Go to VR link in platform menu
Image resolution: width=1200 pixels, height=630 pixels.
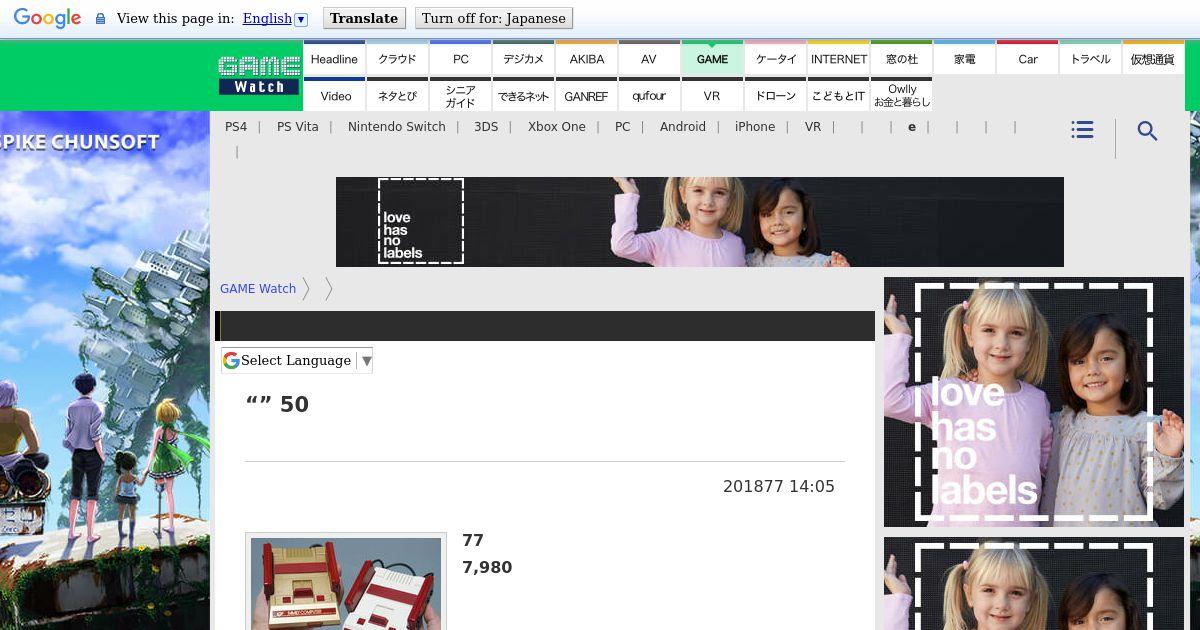(x=813, y=127)
